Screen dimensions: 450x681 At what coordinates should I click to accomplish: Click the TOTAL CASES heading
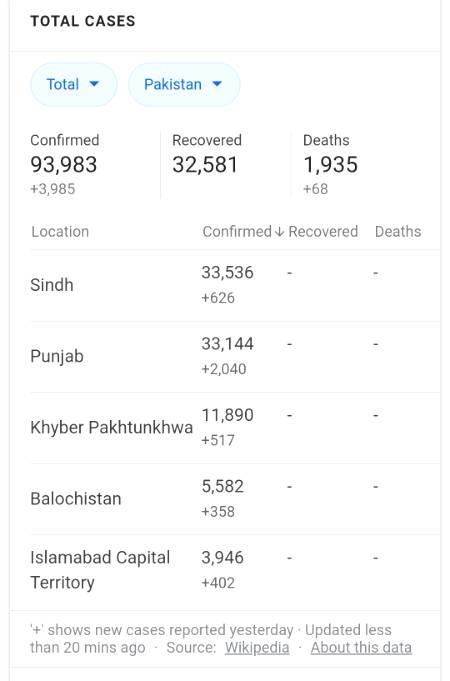point(83,21)
